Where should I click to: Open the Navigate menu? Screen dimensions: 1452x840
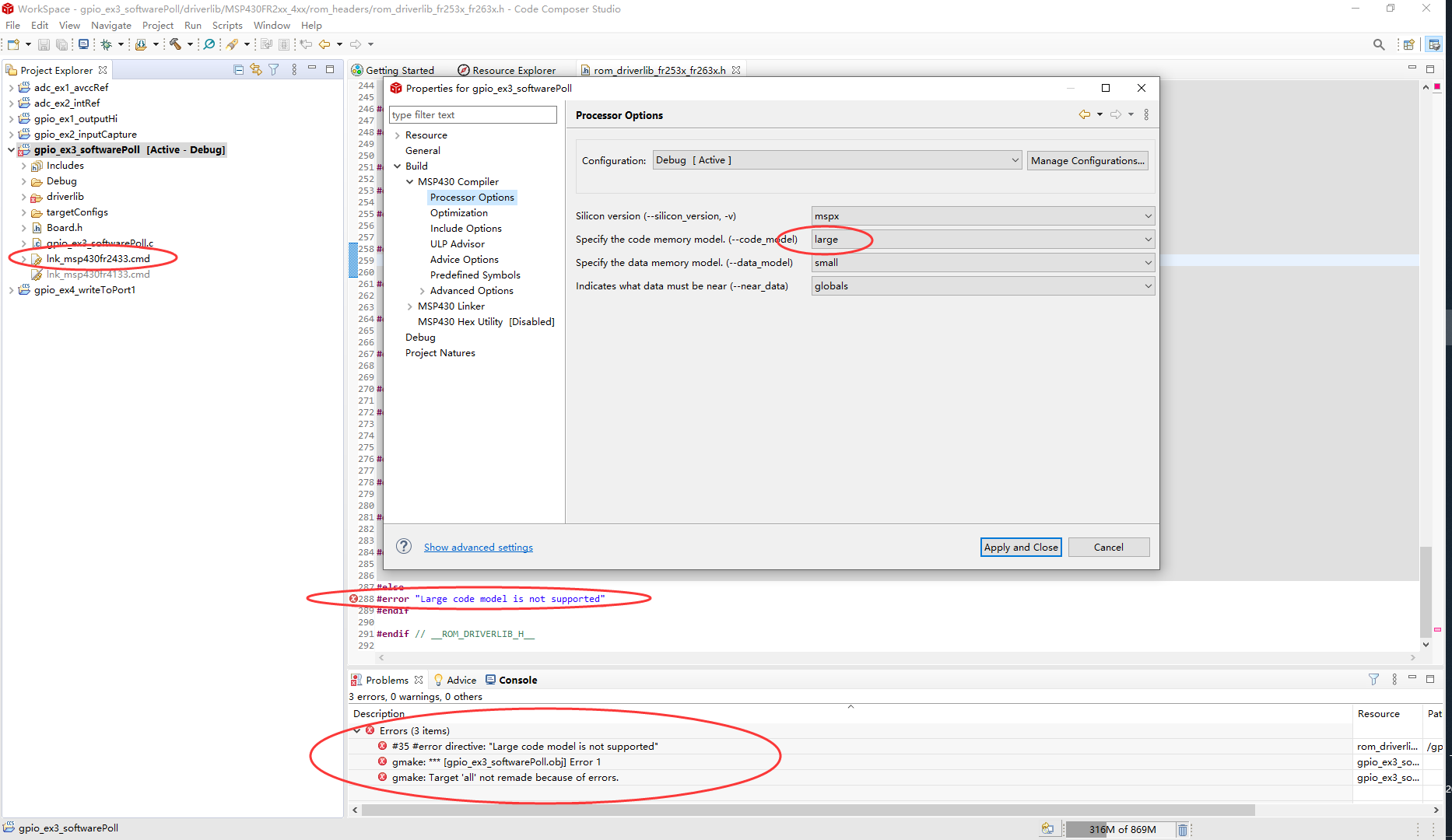click(111, 26)
